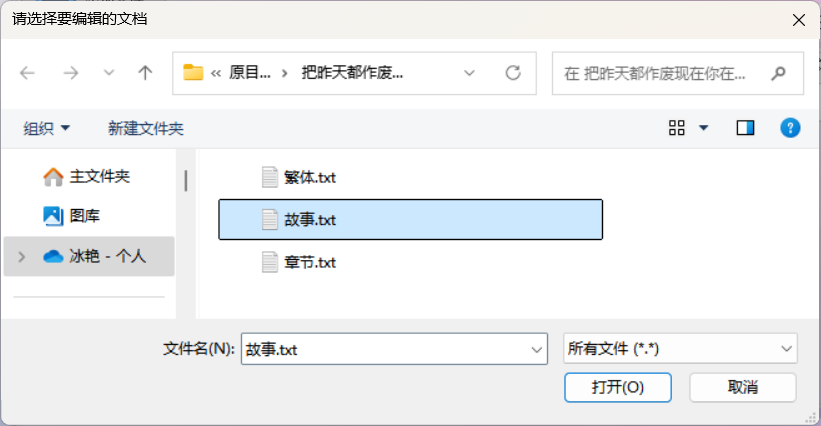Refresh the current folder view
The width and height of the screenshot is (821, 426).
point(513,73)
